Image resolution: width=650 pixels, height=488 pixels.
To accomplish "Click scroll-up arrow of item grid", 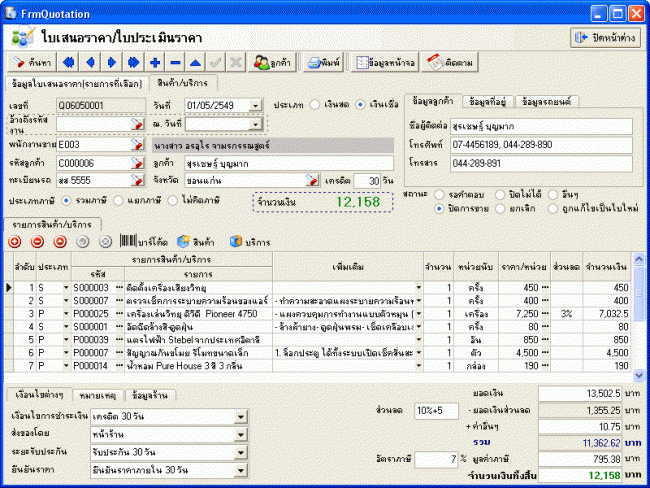I will tap(639, 260).
